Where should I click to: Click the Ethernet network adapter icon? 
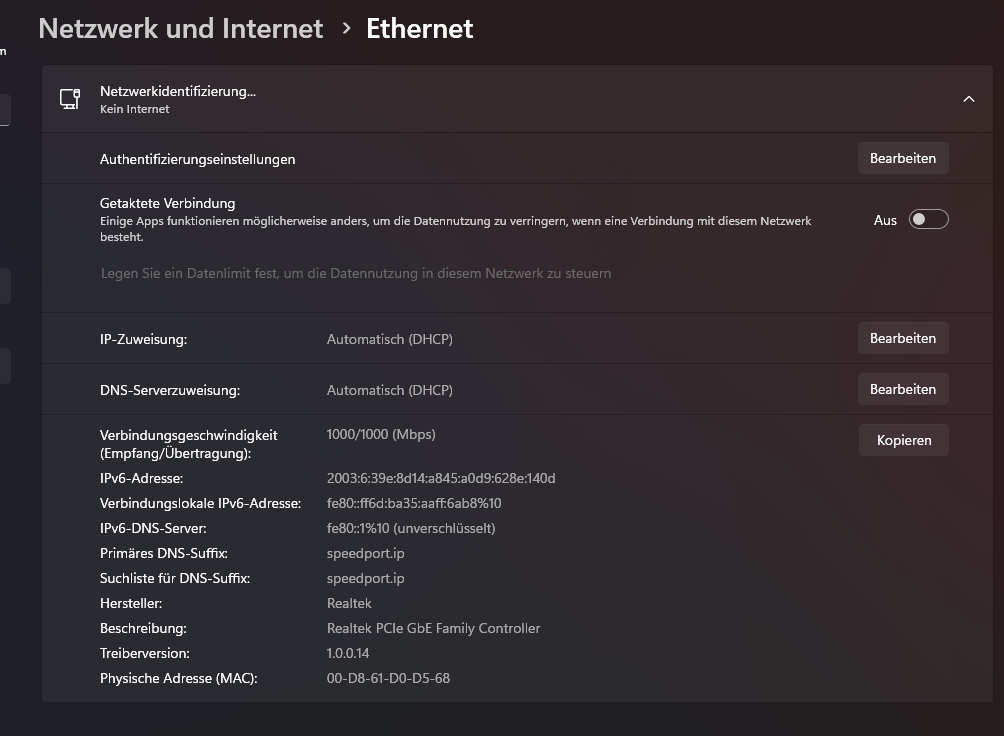coord(69,99)
